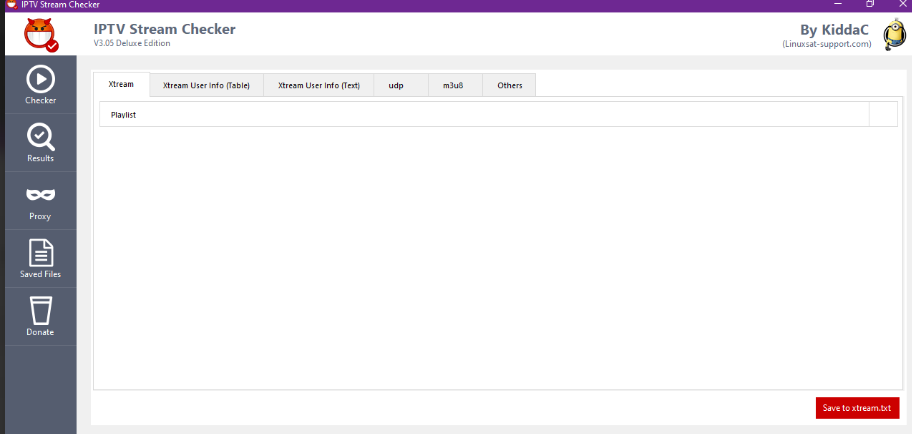Click the Playlist column header
This screenshot has width=912, height=434.
(483, 115)
